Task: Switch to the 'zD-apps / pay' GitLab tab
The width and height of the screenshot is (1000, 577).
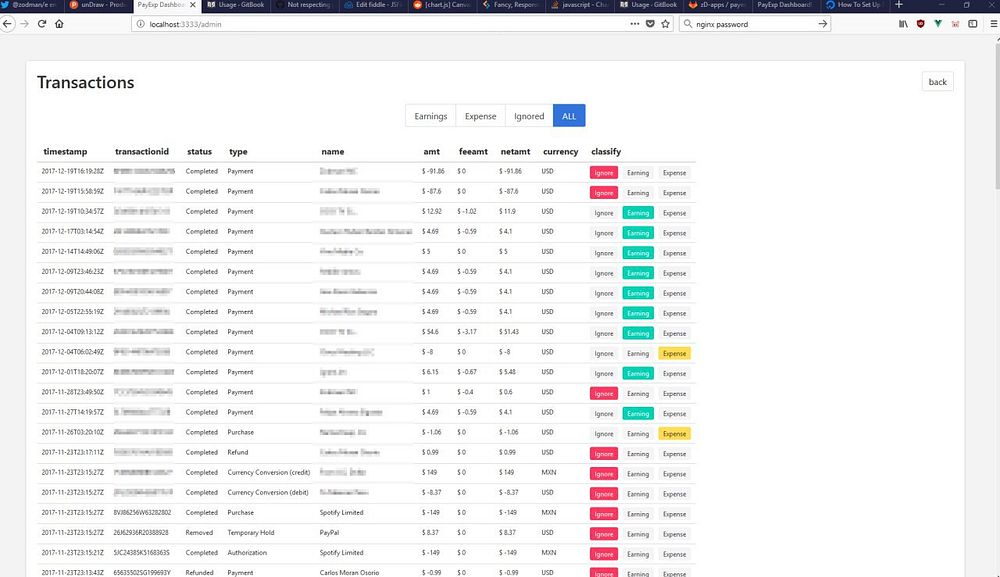Action: [x=716, y=4]
